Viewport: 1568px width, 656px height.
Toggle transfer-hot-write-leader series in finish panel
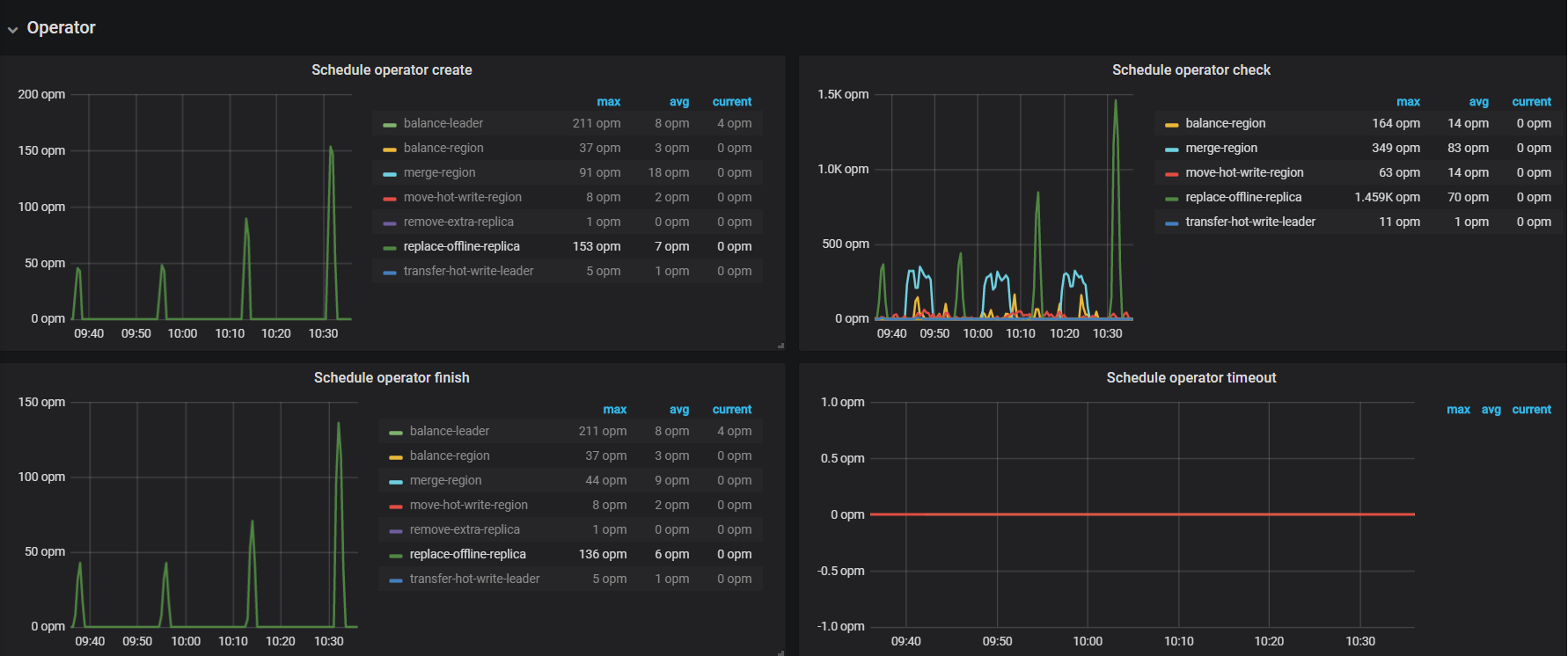click(x=474, y=579)
